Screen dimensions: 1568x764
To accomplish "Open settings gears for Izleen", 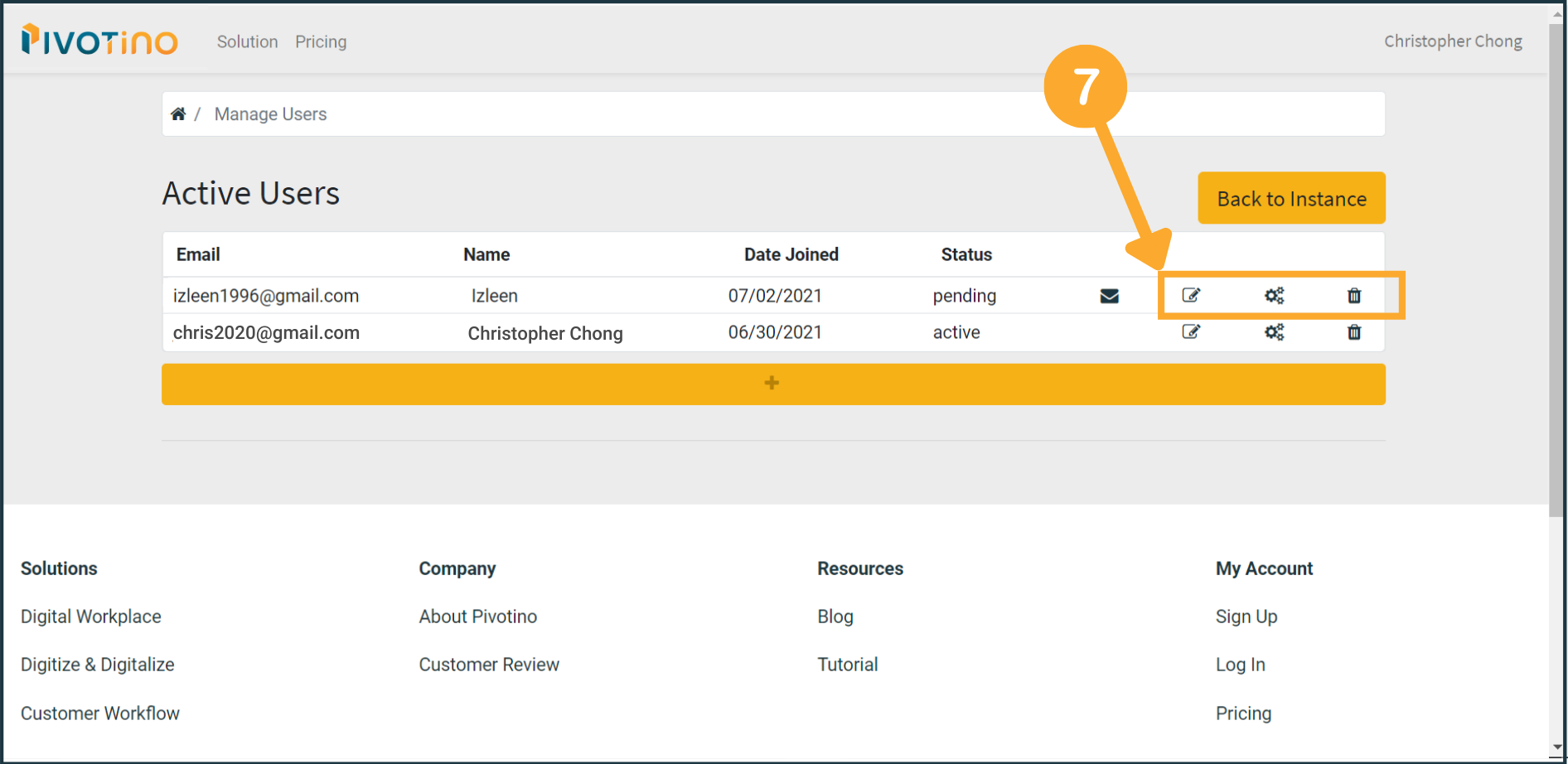I will point(1274,296).
